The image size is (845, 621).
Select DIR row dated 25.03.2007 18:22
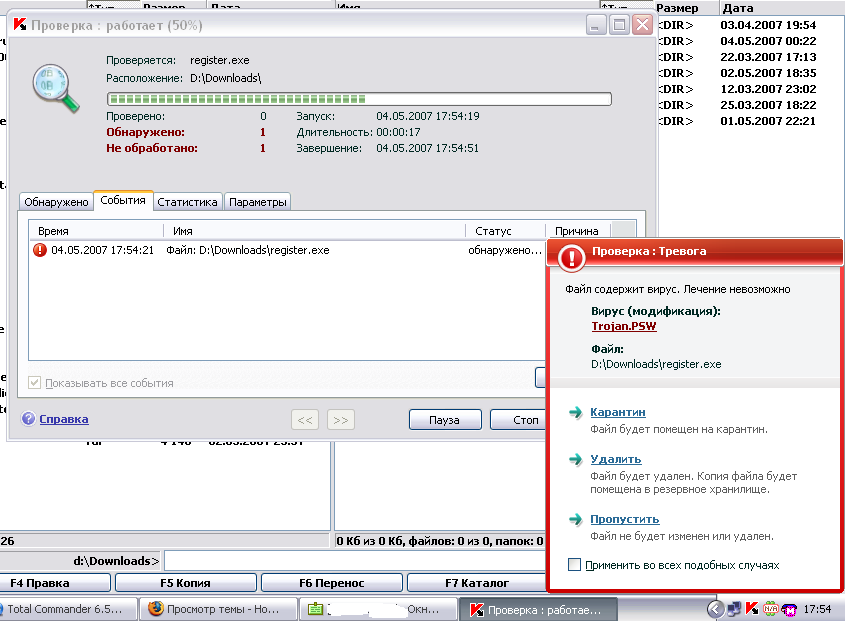(749, 105)
